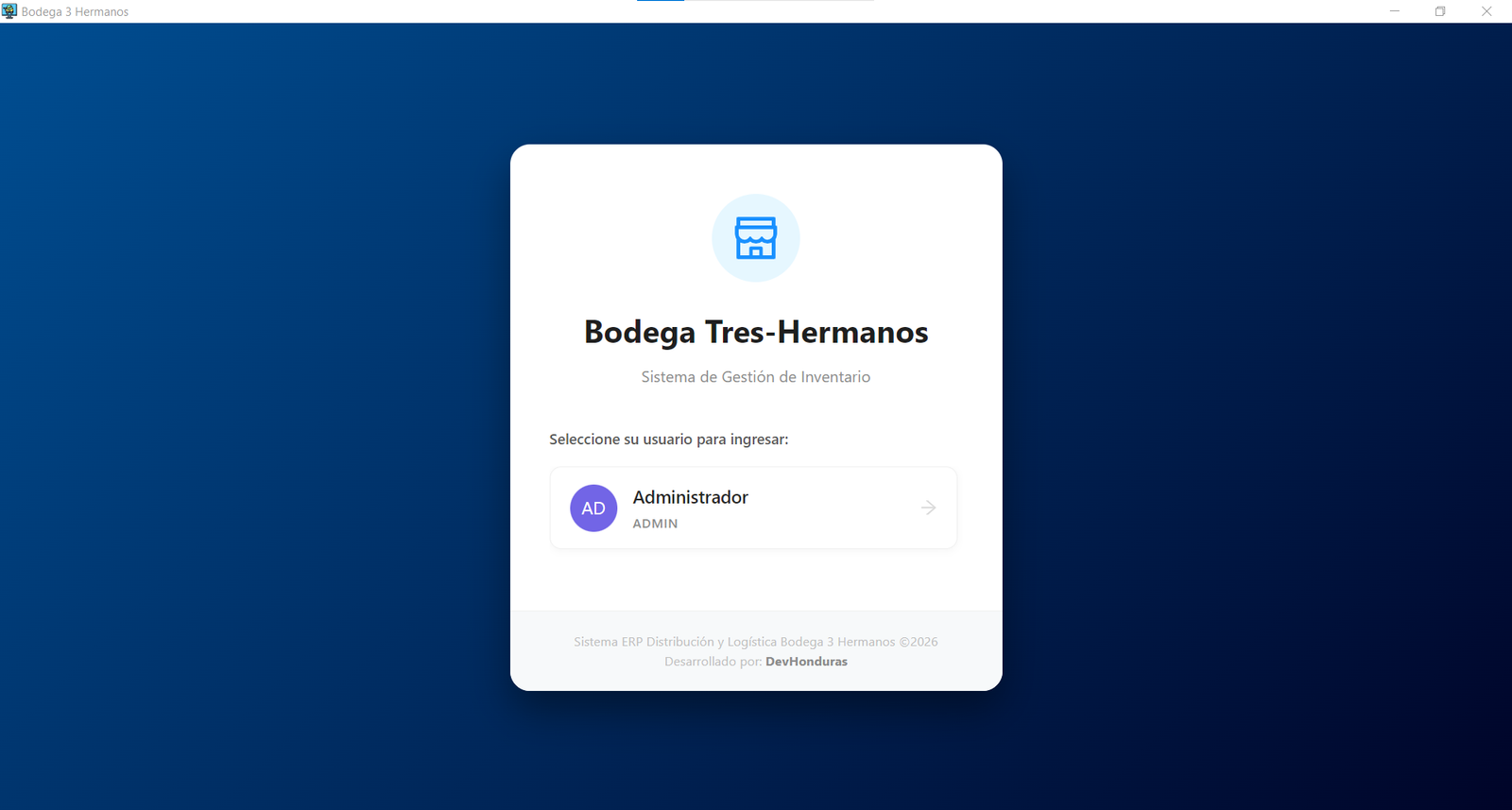Image resolution: width=1512 pixels, height=810 pixels.
Task: Restore down the application window
Action: (1440, 11)
